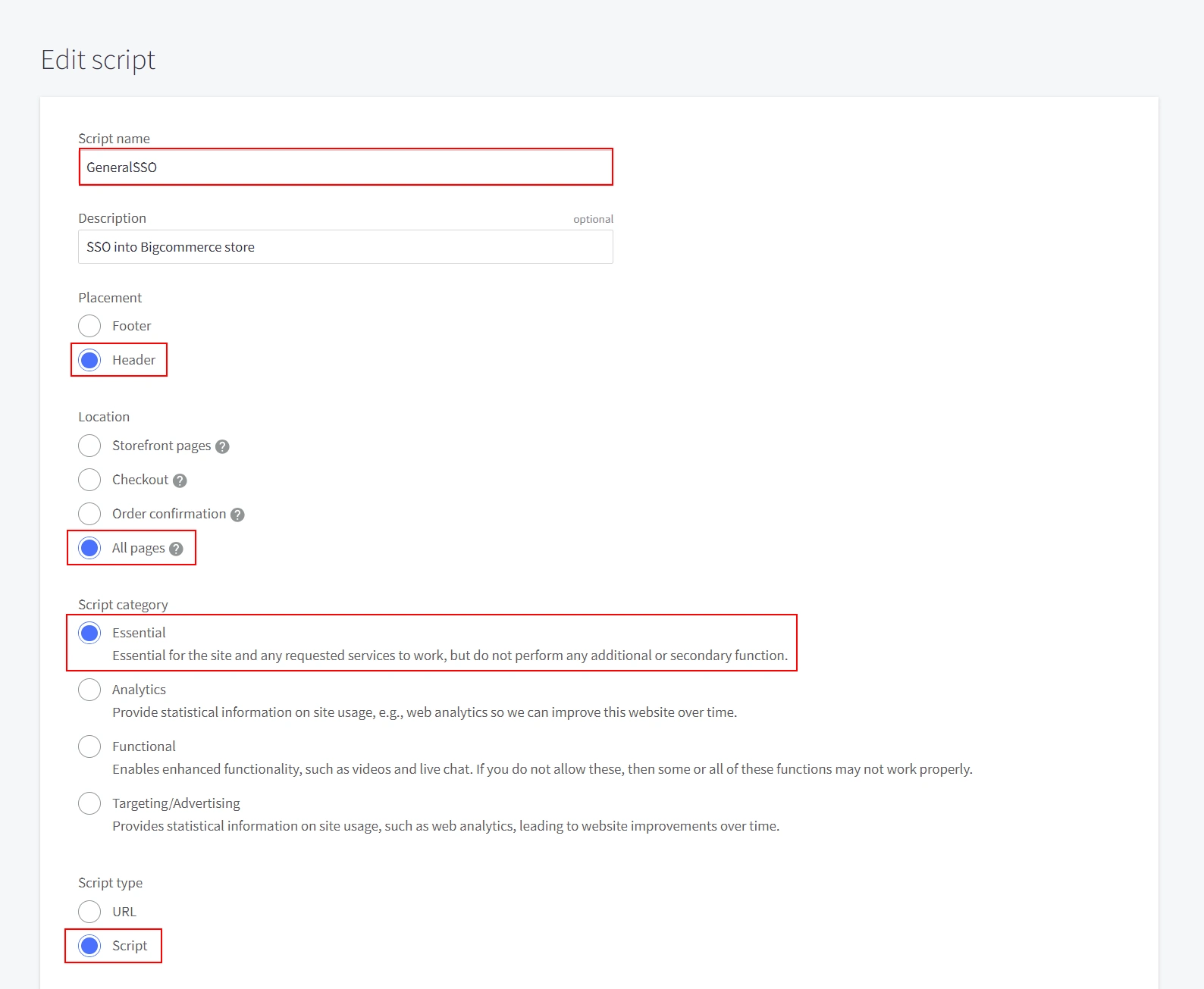Viewport: 1204px width, 989px height.
Task: Click help icon beside Order confirmation
Action: [237, 515]
